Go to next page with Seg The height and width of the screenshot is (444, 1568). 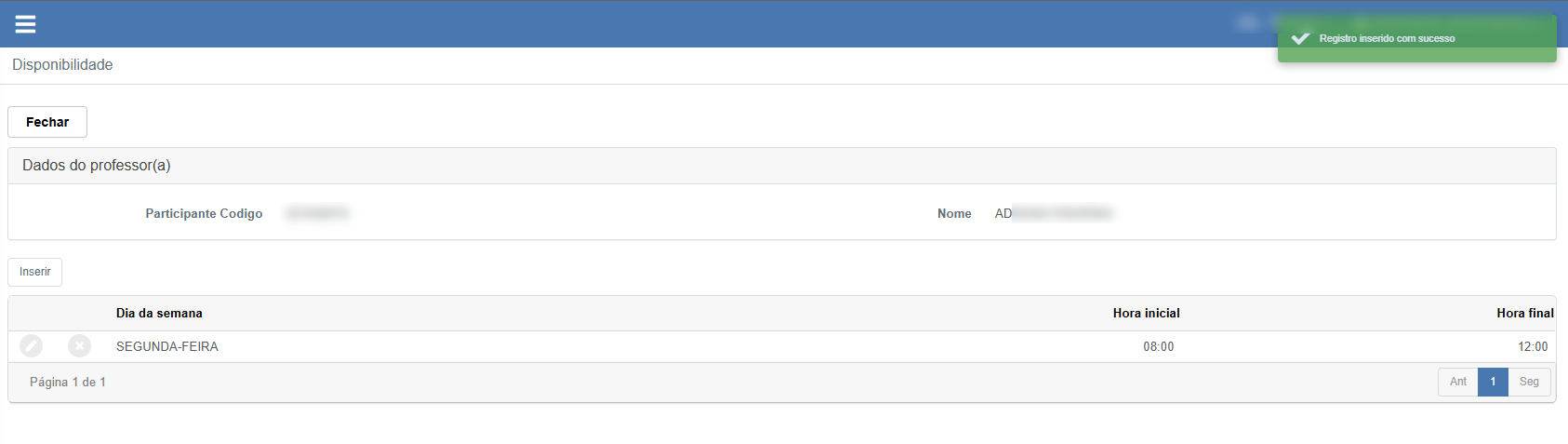click(1529, 382)
